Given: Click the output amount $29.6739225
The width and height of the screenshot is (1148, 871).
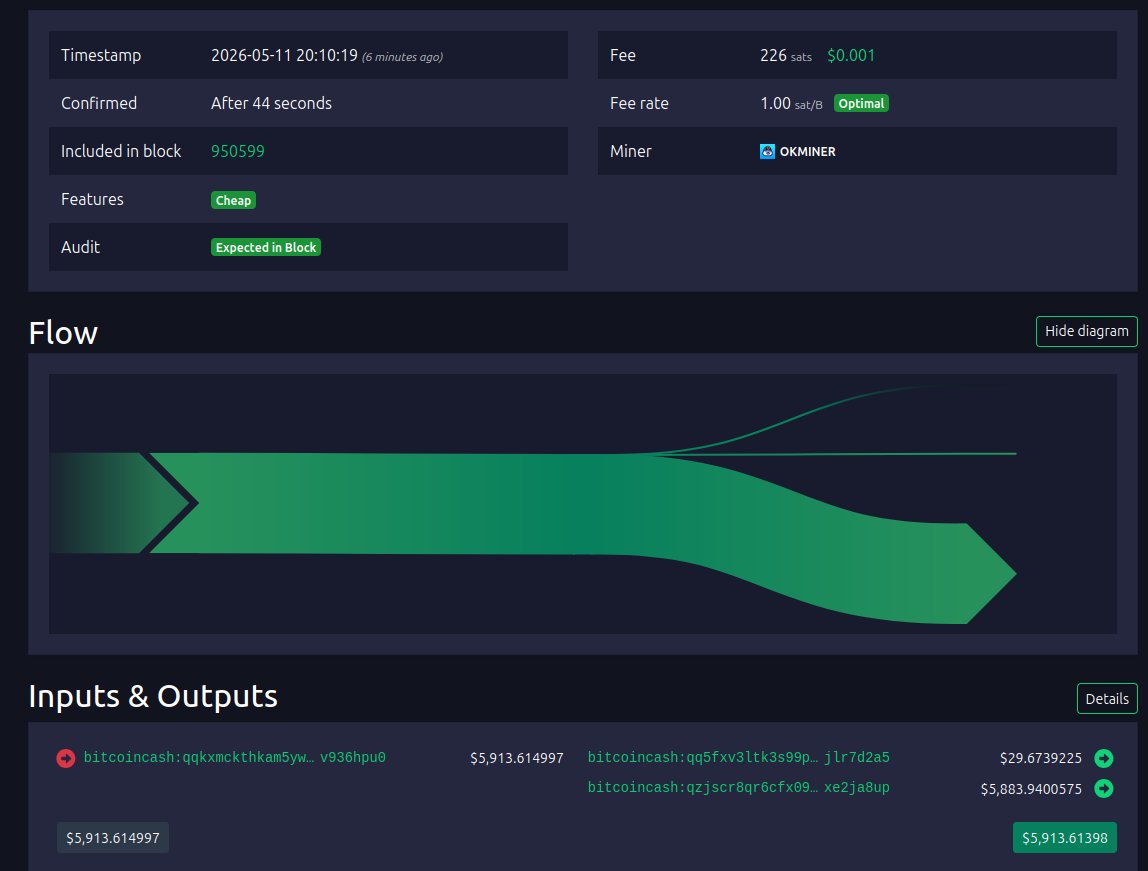Looking at the screenshot, I should coord(1040,758).
